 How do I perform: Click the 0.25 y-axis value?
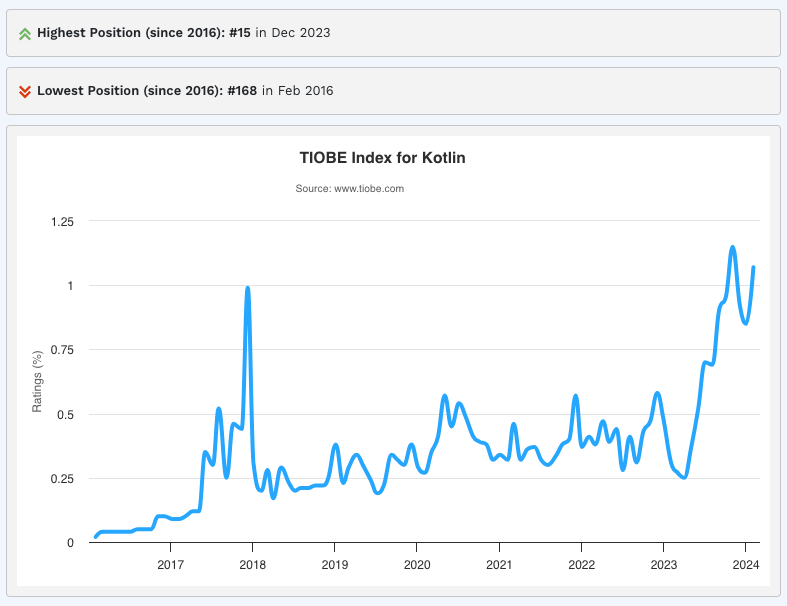point(62,479)
